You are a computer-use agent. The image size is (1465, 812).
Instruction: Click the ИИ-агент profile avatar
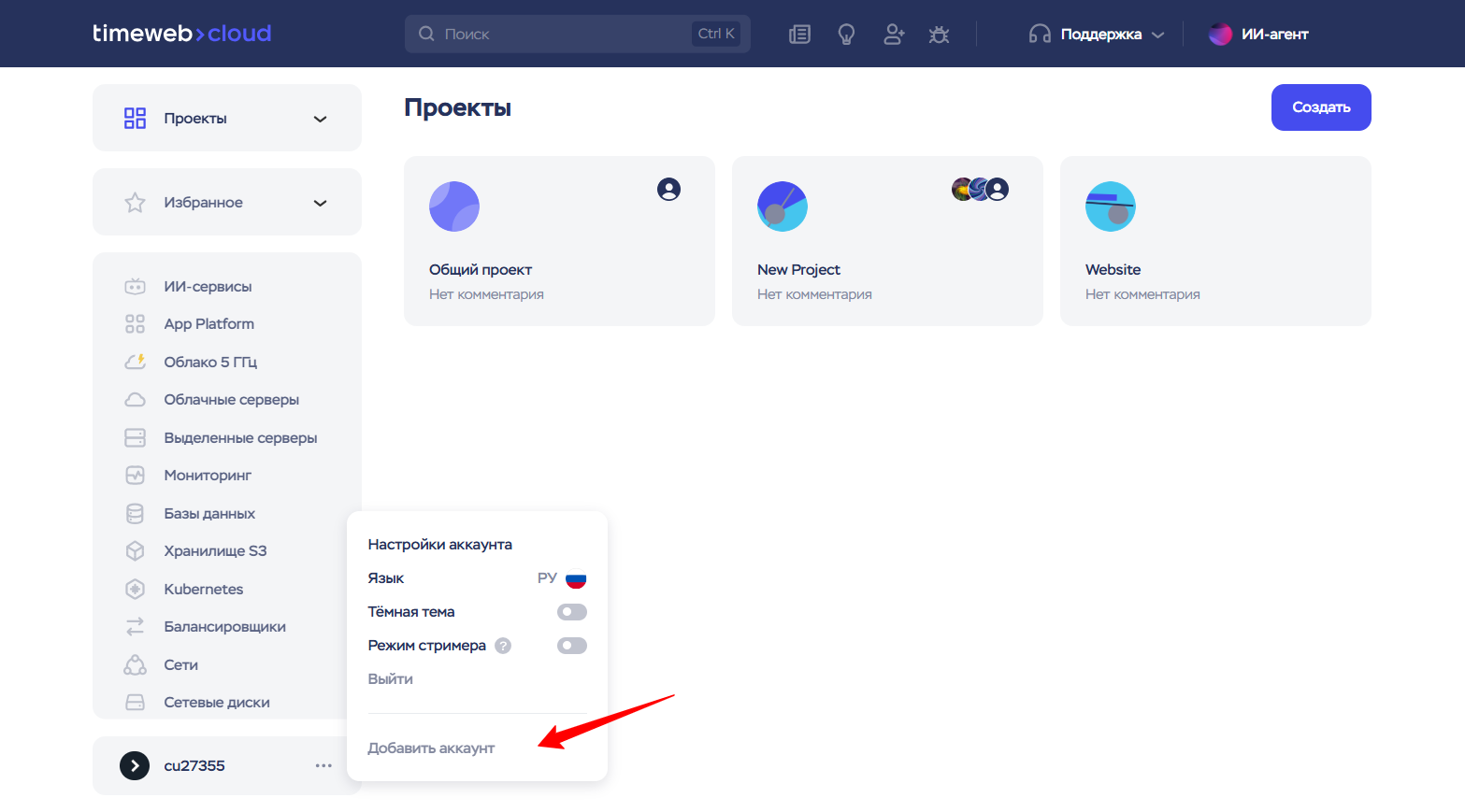[1220, 35]
